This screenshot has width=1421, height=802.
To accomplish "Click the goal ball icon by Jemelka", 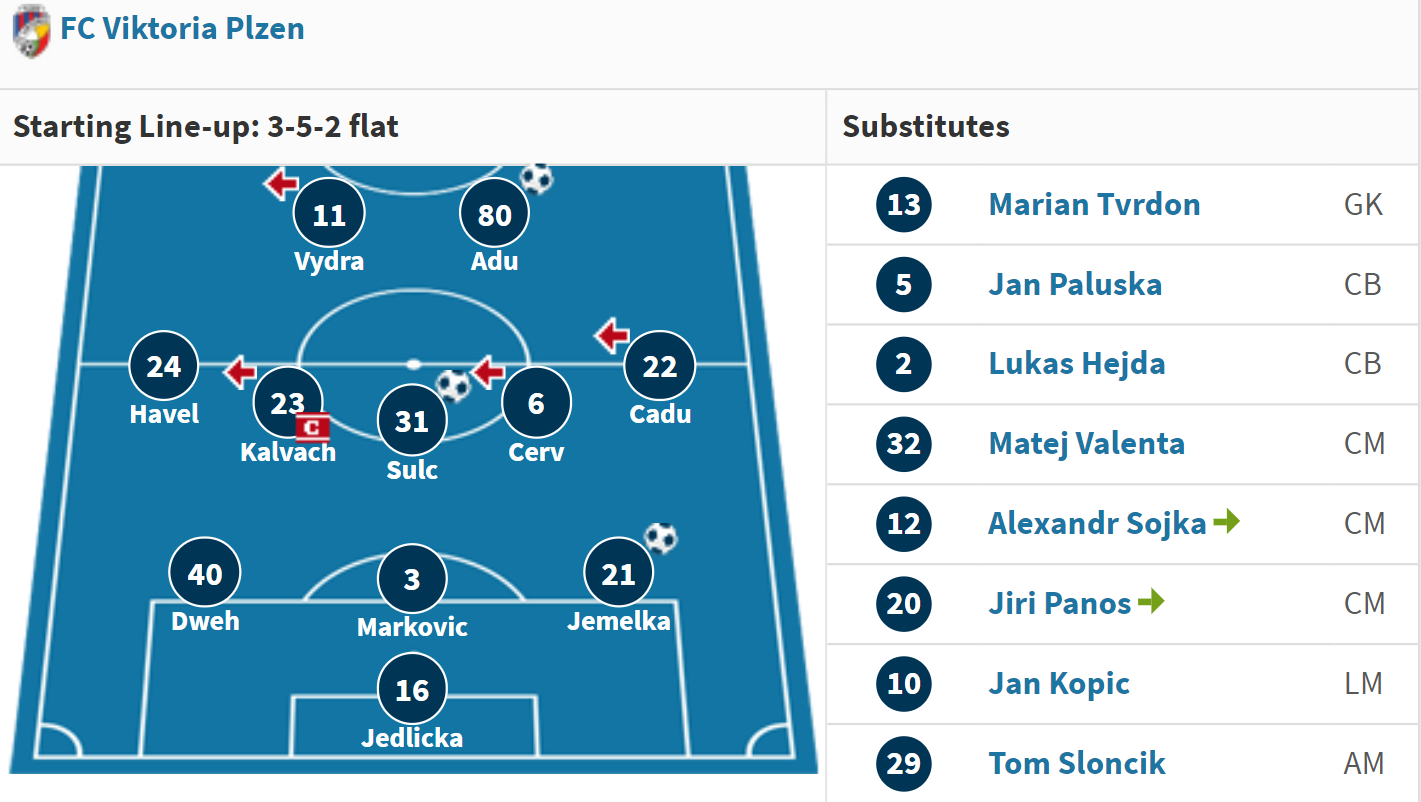I will tap(660, 538).
